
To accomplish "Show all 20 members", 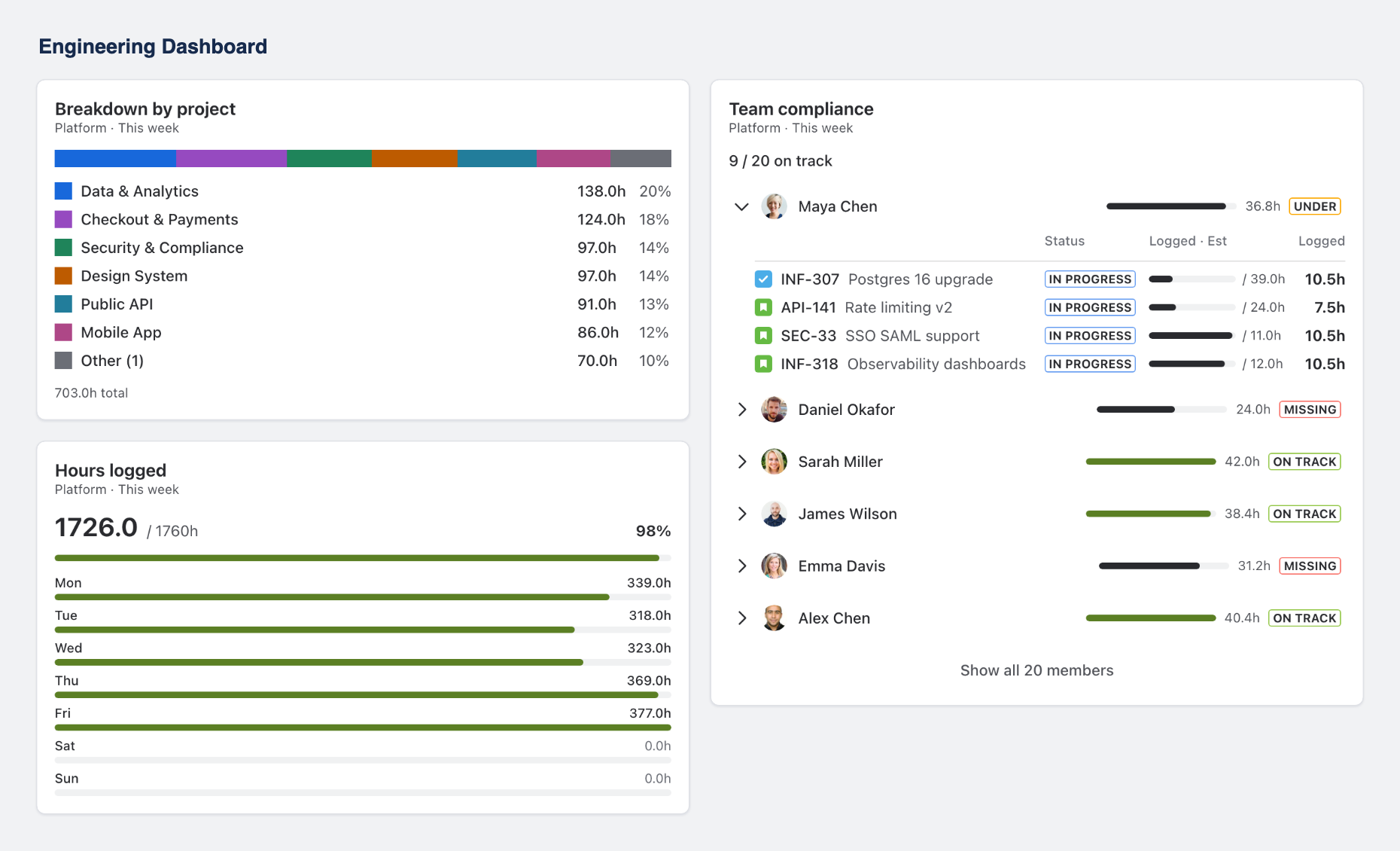I will pyautogui.click(x=1036, y=670).
